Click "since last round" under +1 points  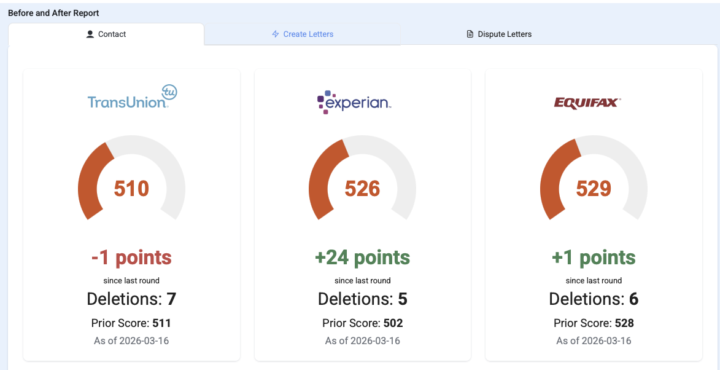tap(594, 280)
